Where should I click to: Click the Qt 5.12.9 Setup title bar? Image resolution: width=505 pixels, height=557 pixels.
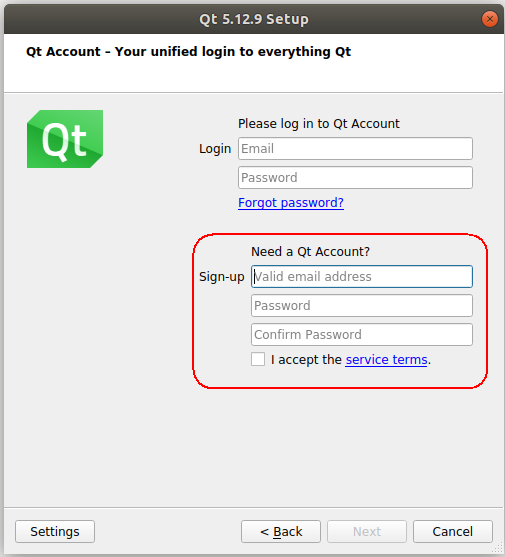(254, 19)
